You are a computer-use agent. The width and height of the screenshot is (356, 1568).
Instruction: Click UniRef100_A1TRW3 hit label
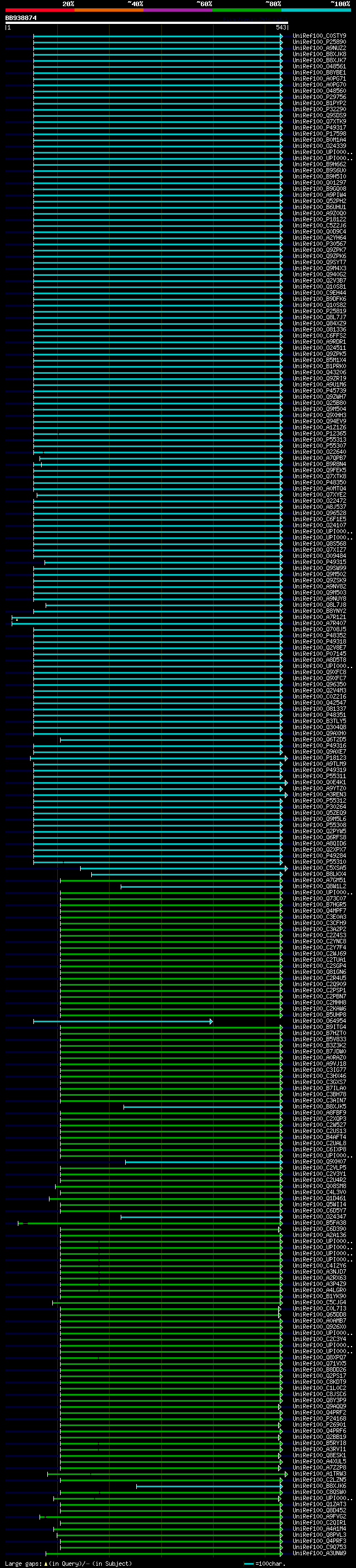(319, 1473)
